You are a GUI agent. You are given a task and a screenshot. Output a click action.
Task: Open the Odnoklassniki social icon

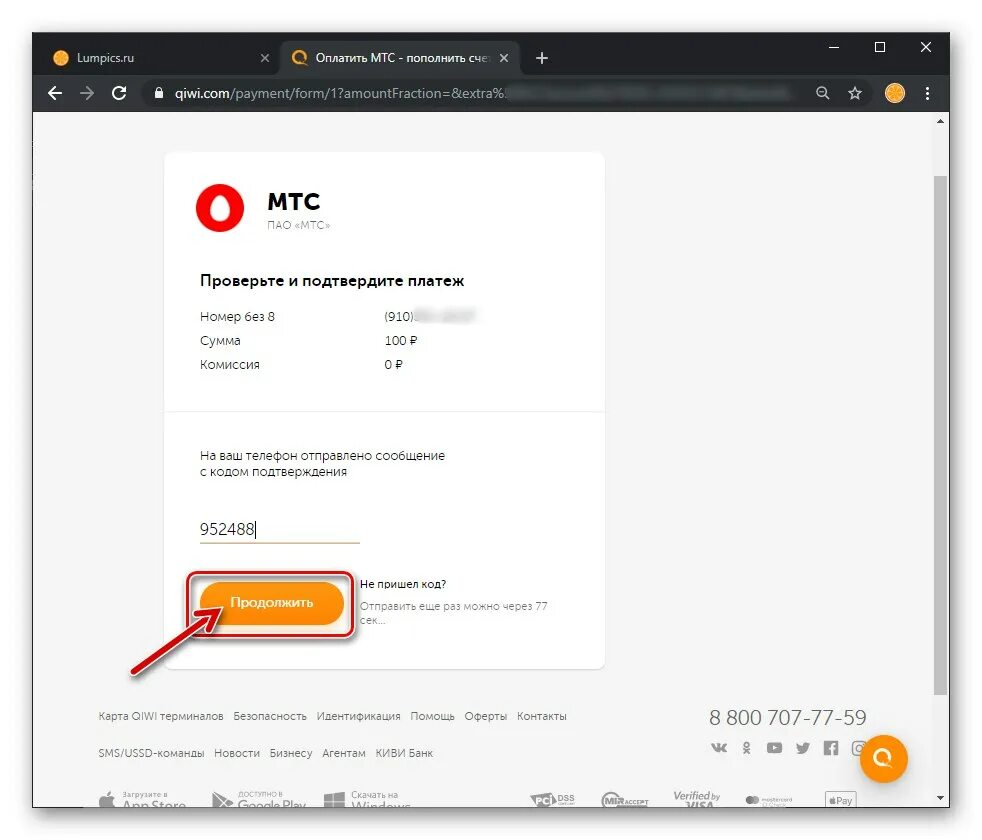point(747,748)
